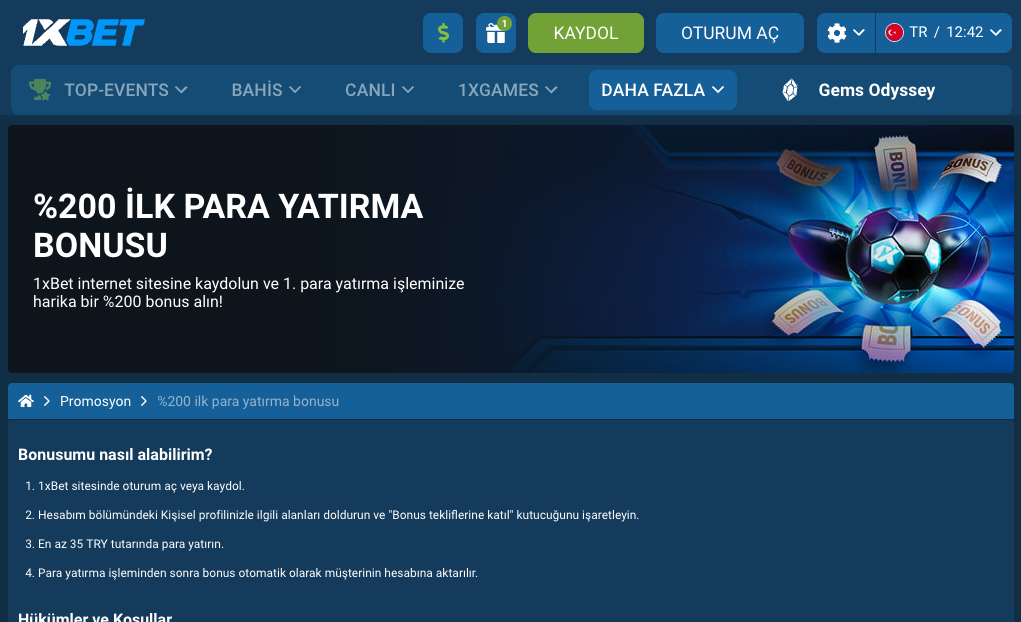Open the DAHA FAZLA menu
This screenshot has height=622, width=1021.
[x=663, y=90]
